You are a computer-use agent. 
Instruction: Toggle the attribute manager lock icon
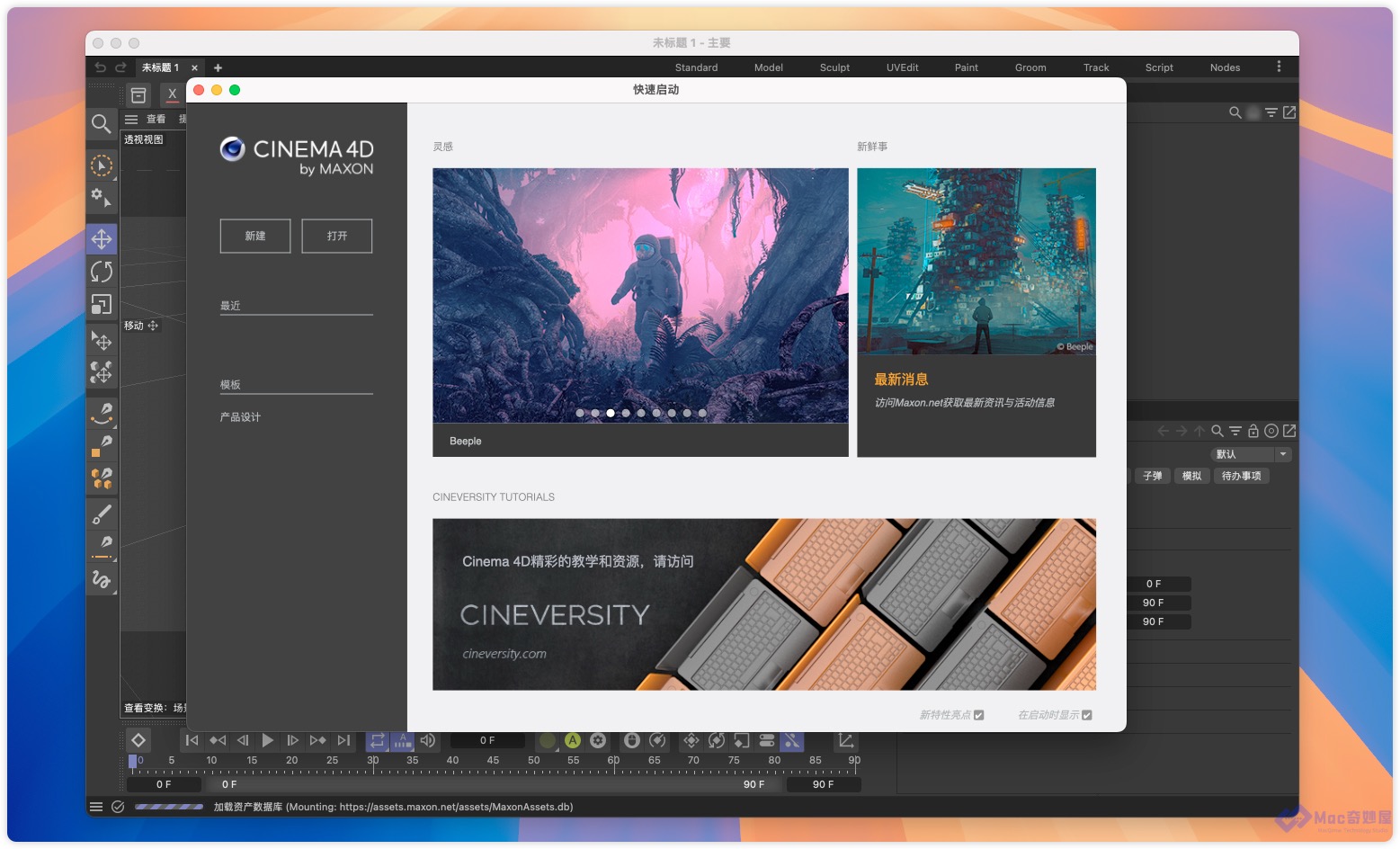click(x=1253, y=431)
